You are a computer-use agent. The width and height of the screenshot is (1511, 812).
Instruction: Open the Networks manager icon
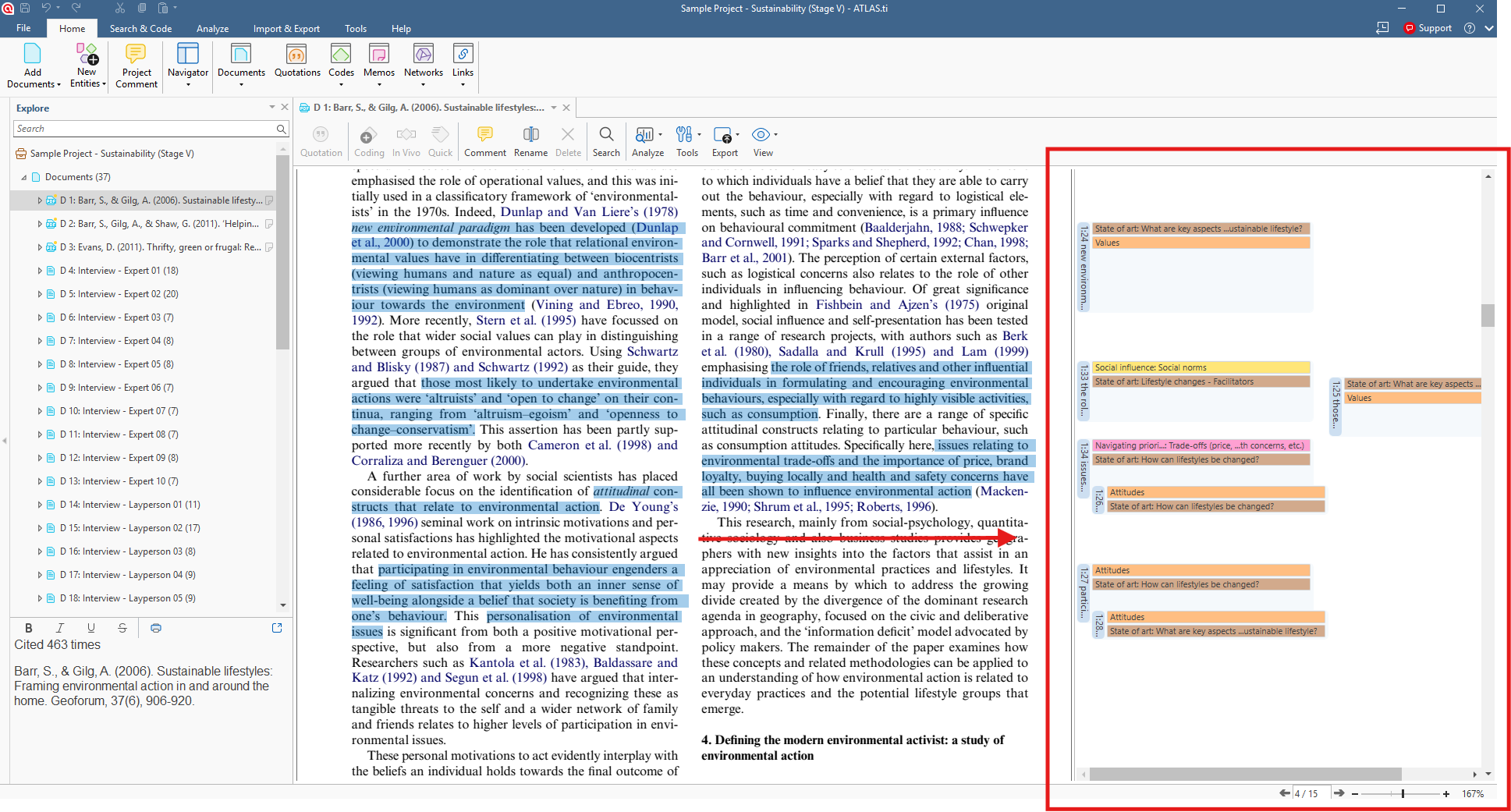424,61
